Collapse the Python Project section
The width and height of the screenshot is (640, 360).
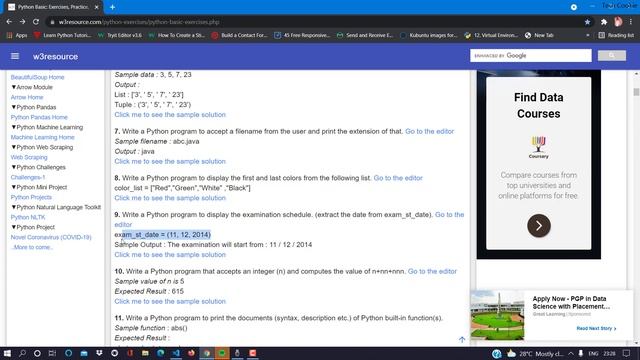(33, 227)
